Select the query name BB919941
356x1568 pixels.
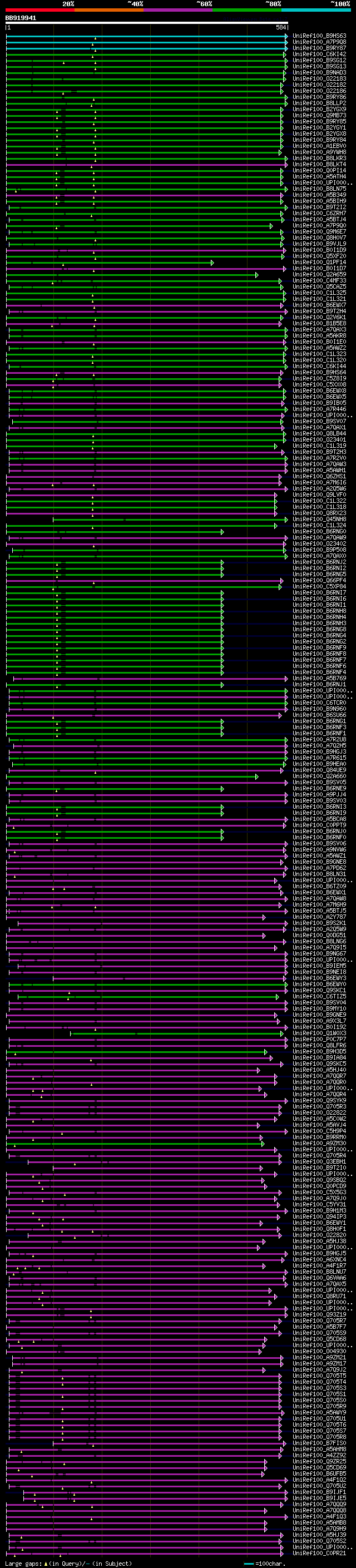[x=21, y=18]
